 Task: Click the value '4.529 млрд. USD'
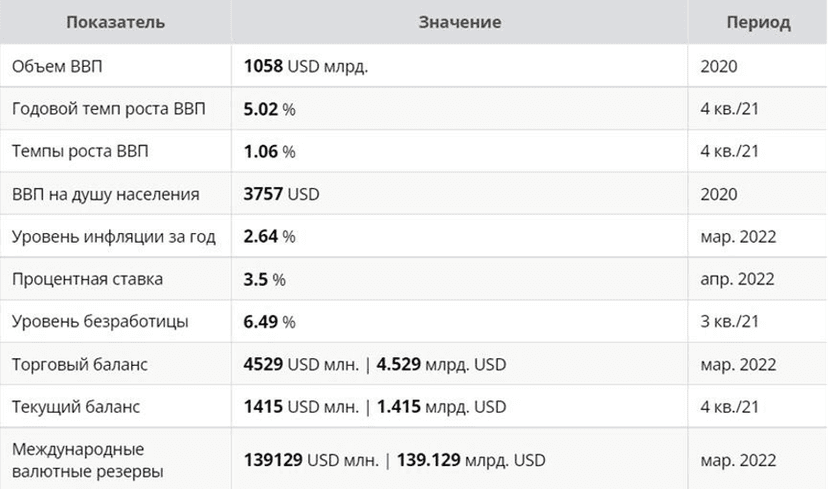(441, 364)
